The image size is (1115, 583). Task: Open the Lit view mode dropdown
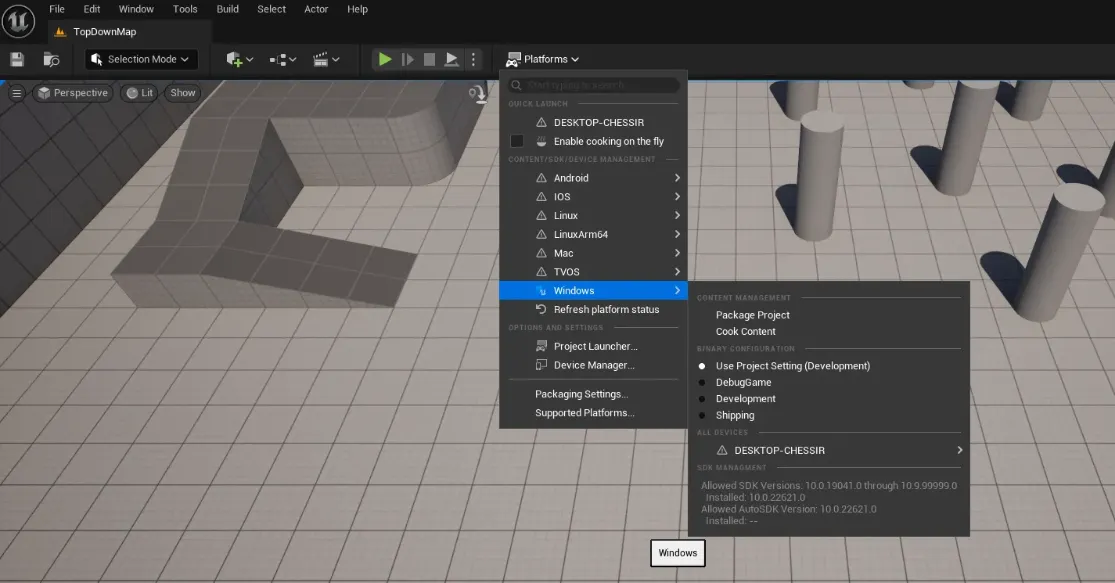point(139,93)
